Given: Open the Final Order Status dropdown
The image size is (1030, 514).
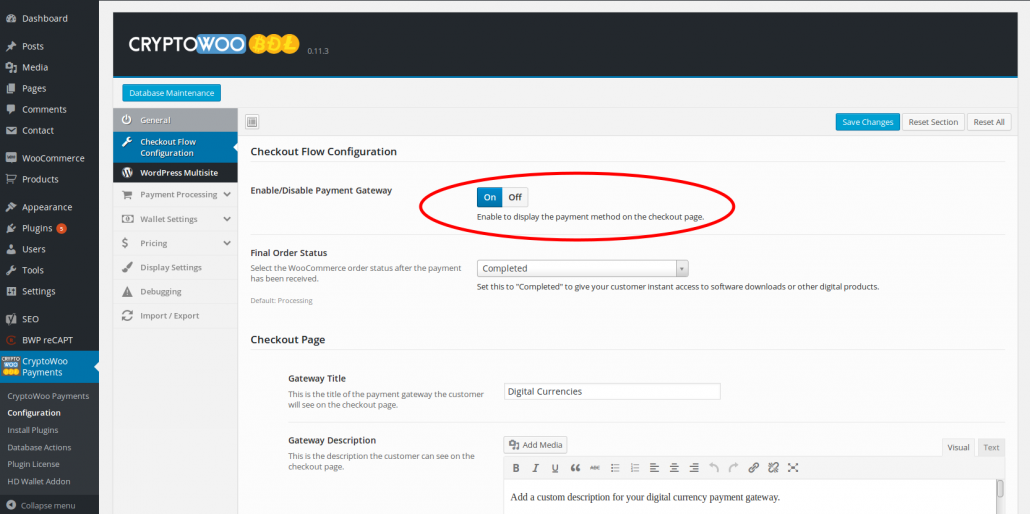Looking at the screenshot, I should (583, 268).
